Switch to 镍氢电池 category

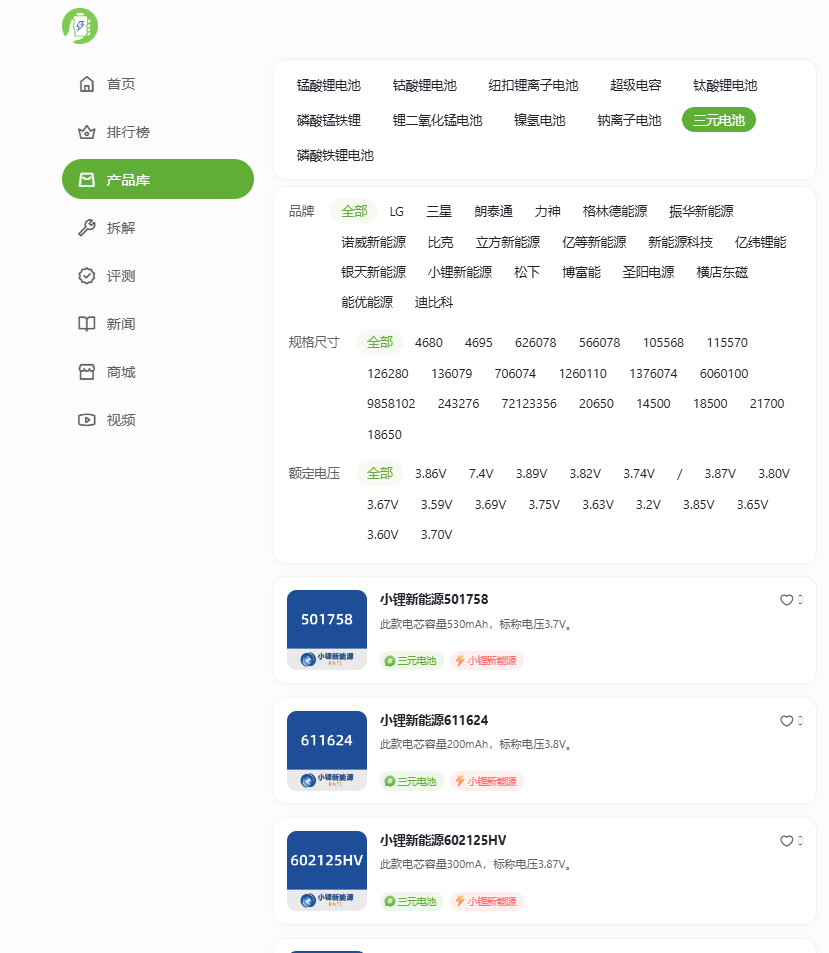point(540,120)
